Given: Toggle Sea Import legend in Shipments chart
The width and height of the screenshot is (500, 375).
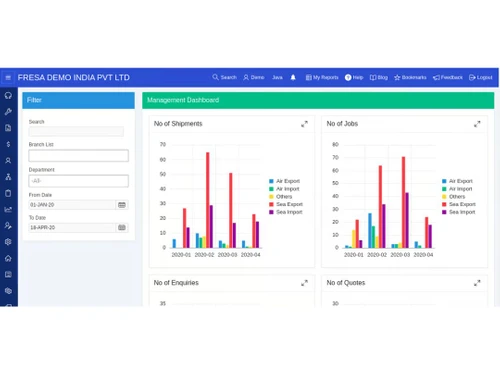Looking at the screenshot, I should click(x=286, y=212).
